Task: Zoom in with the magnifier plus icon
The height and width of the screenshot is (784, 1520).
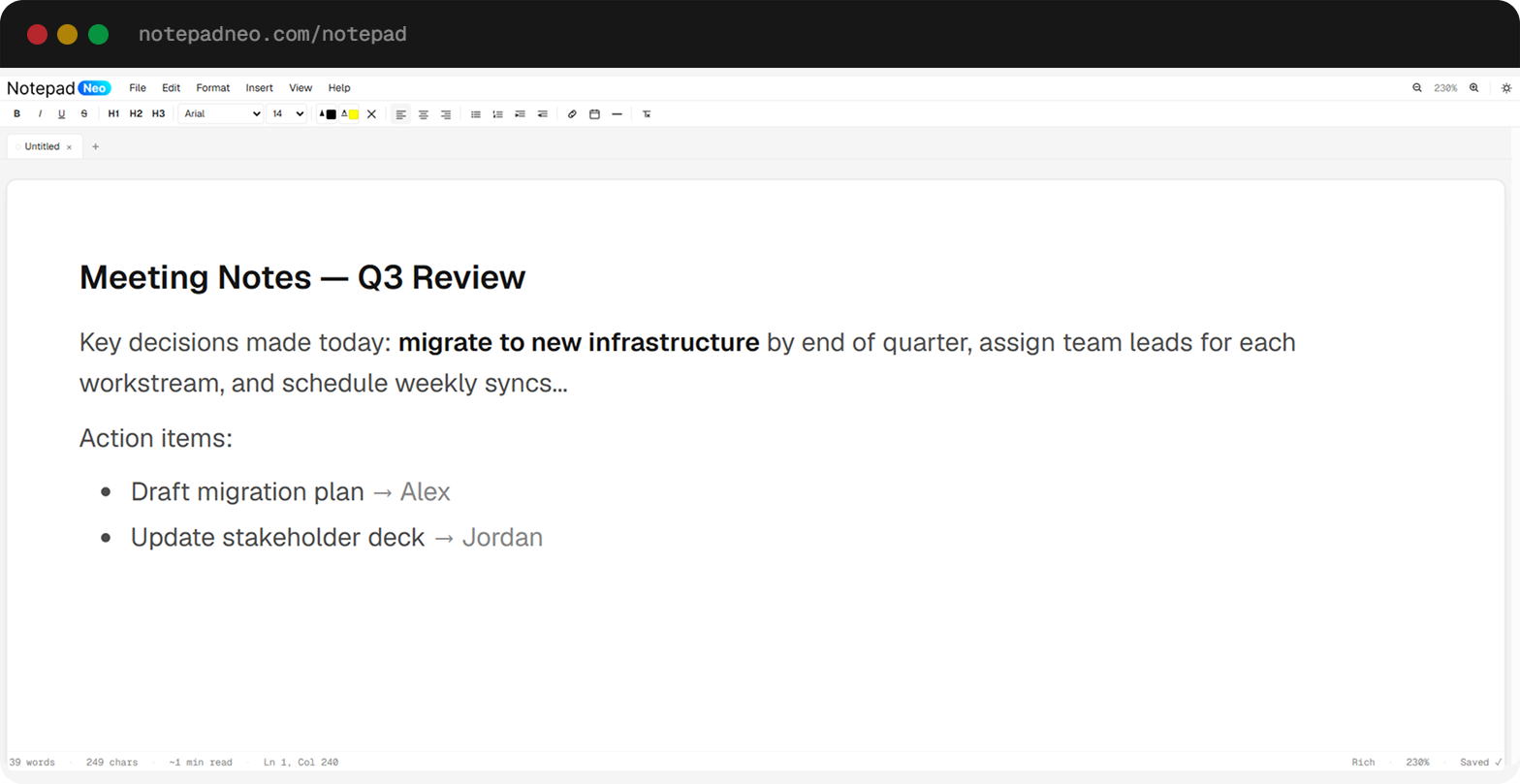Action: (x=1473, y=87)
